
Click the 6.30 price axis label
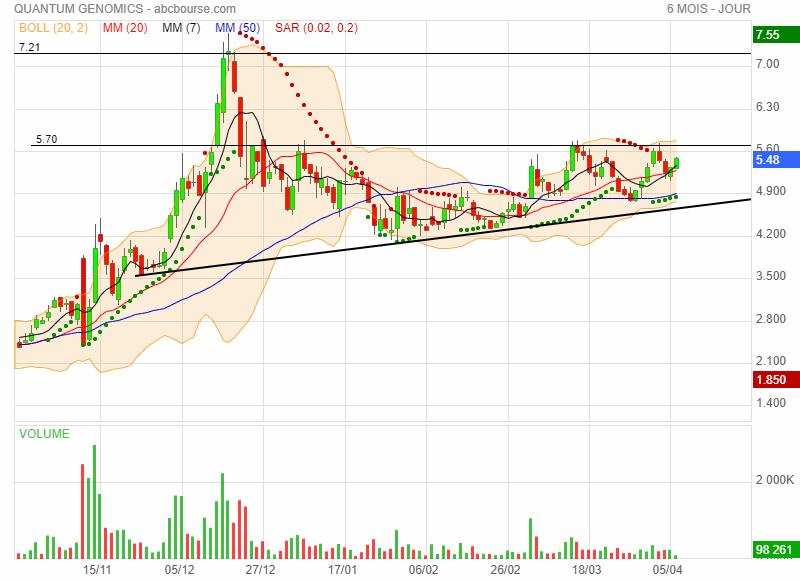(x=768, y=107)
